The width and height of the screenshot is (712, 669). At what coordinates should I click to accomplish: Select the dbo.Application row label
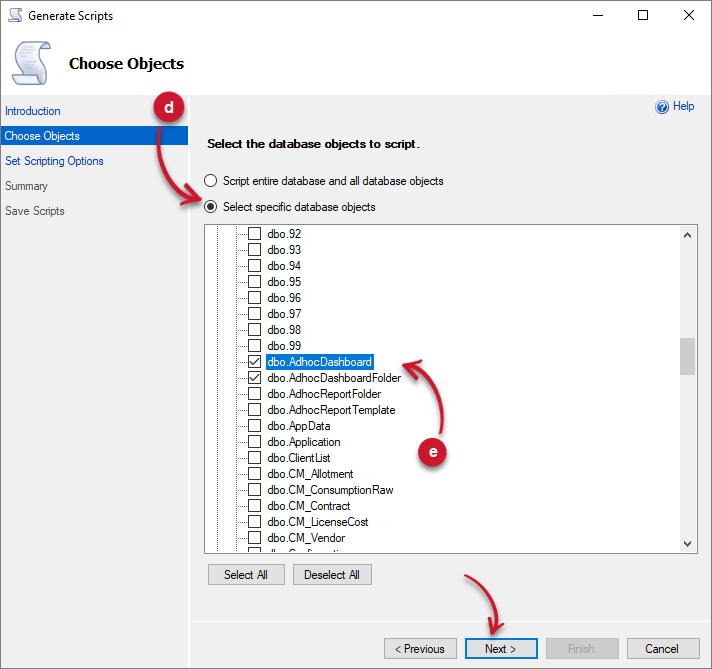(304, 441)
